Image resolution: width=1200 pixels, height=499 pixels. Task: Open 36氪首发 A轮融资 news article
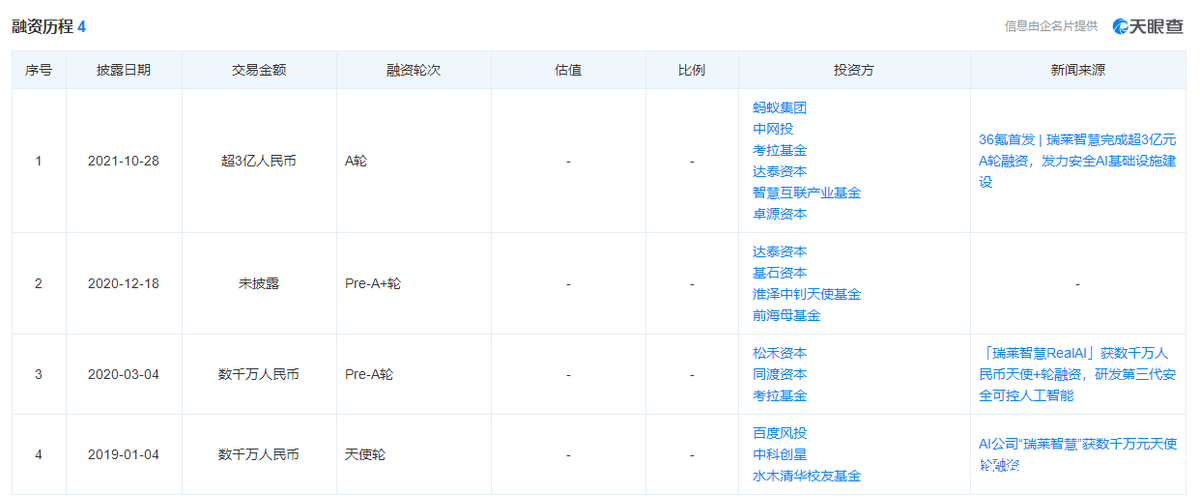click(x=1077, y=161)
